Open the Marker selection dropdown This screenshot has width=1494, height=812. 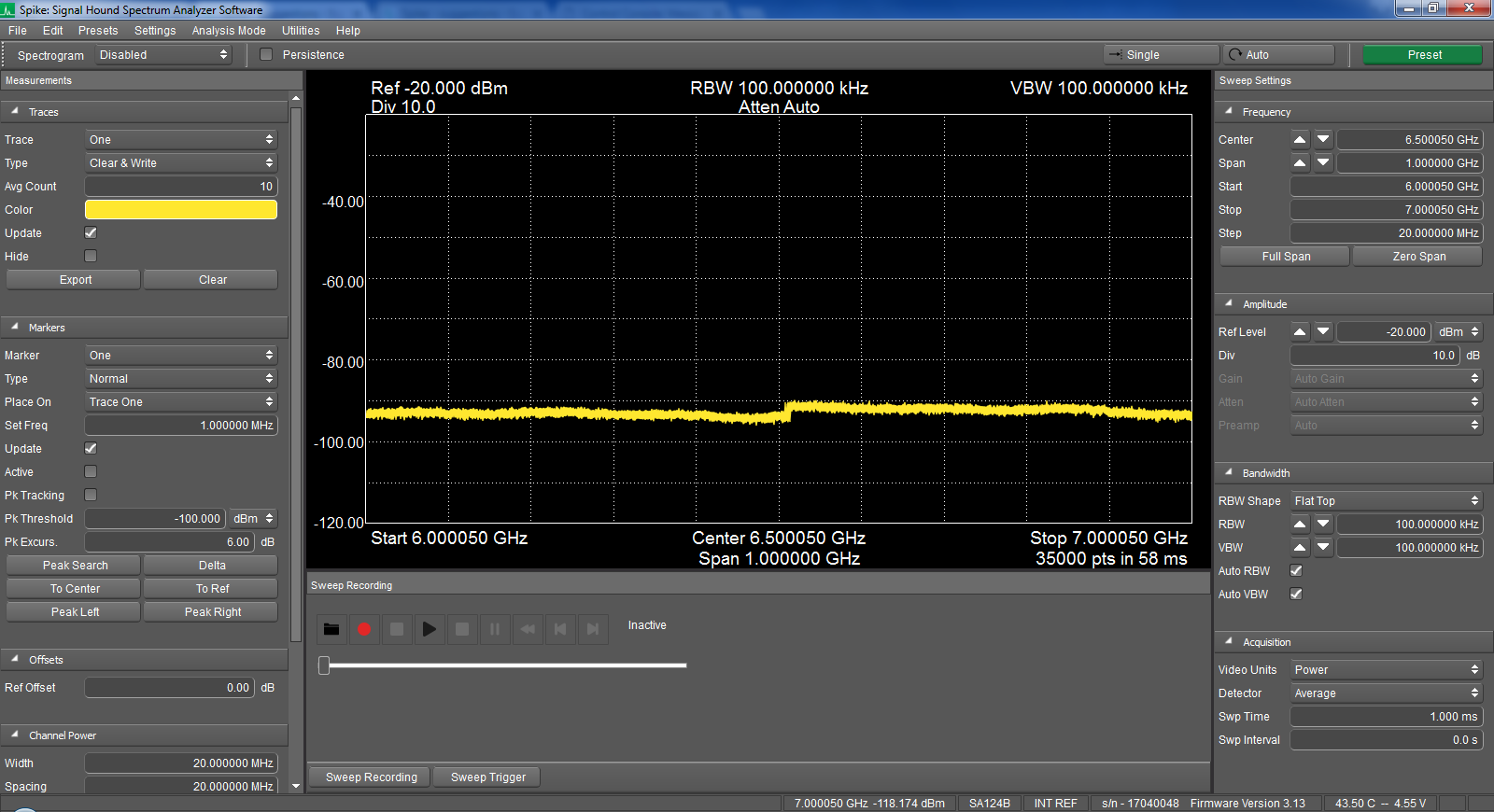click(181, 355)
